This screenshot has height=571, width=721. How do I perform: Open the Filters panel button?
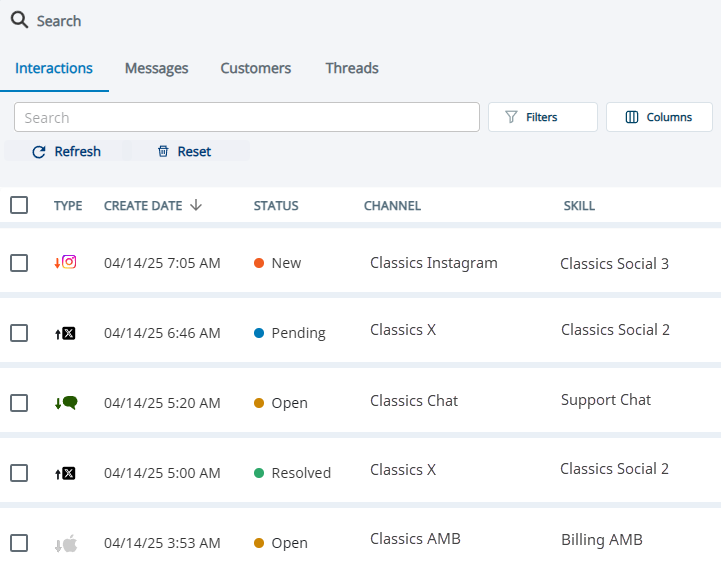click(543, 117)
